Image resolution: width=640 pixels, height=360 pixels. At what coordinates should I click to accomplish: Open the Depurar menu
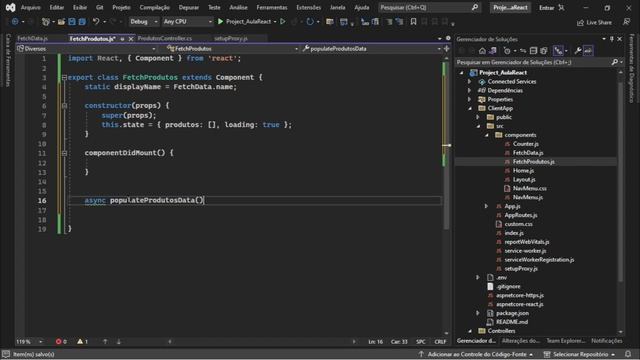click(189, 7)
